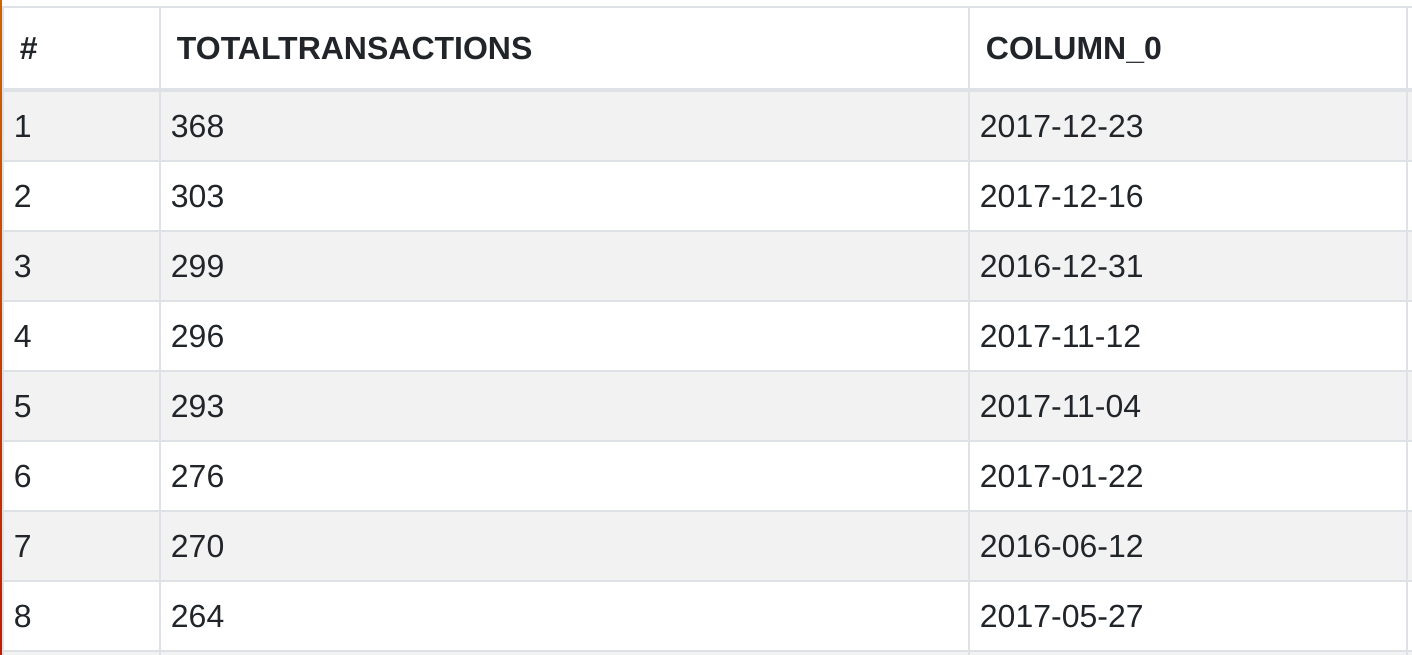
Task: Select the date cell 2016-06-12
Action: [x=1061, y=546]
